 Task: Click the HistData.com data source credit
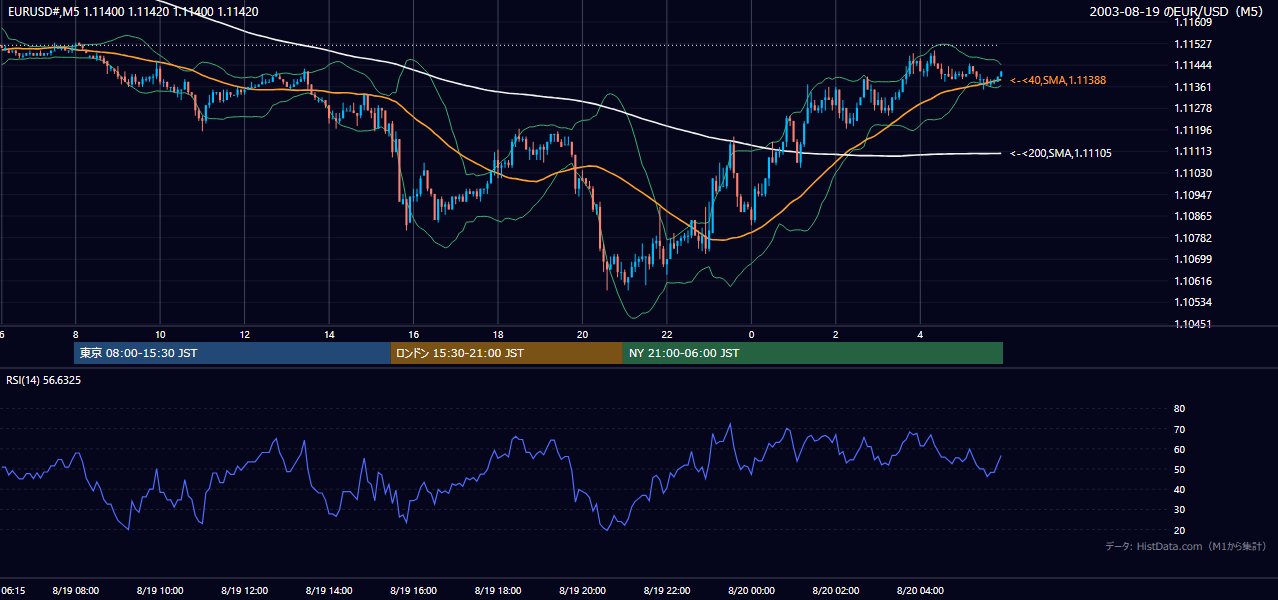click(1186, 546)
